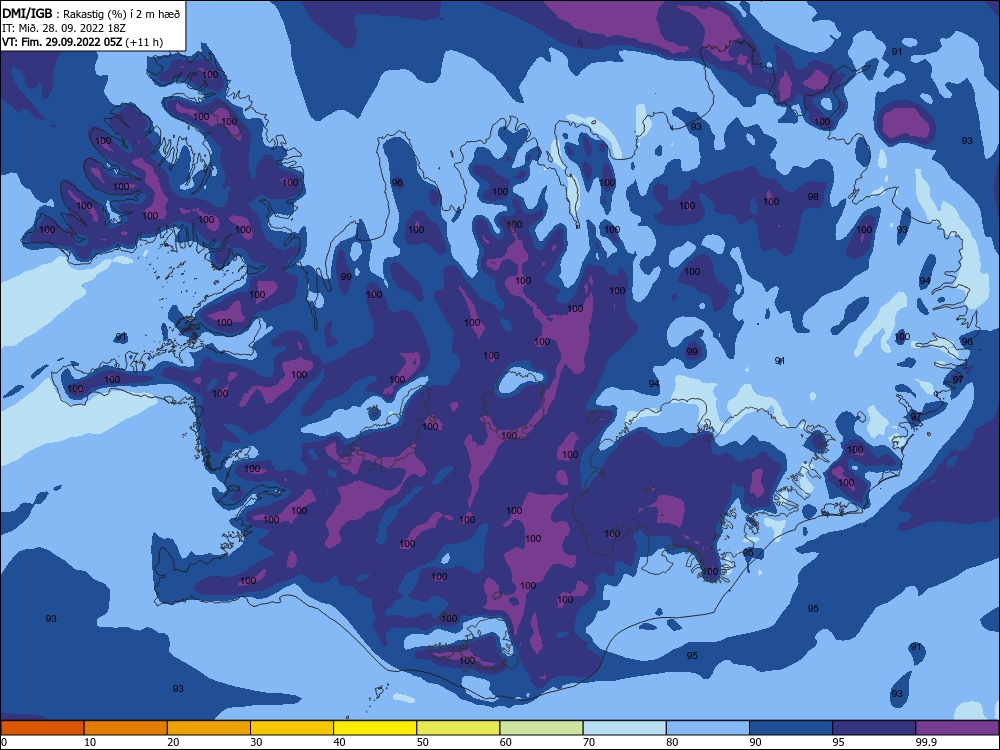Click the legend label 30

256,742
